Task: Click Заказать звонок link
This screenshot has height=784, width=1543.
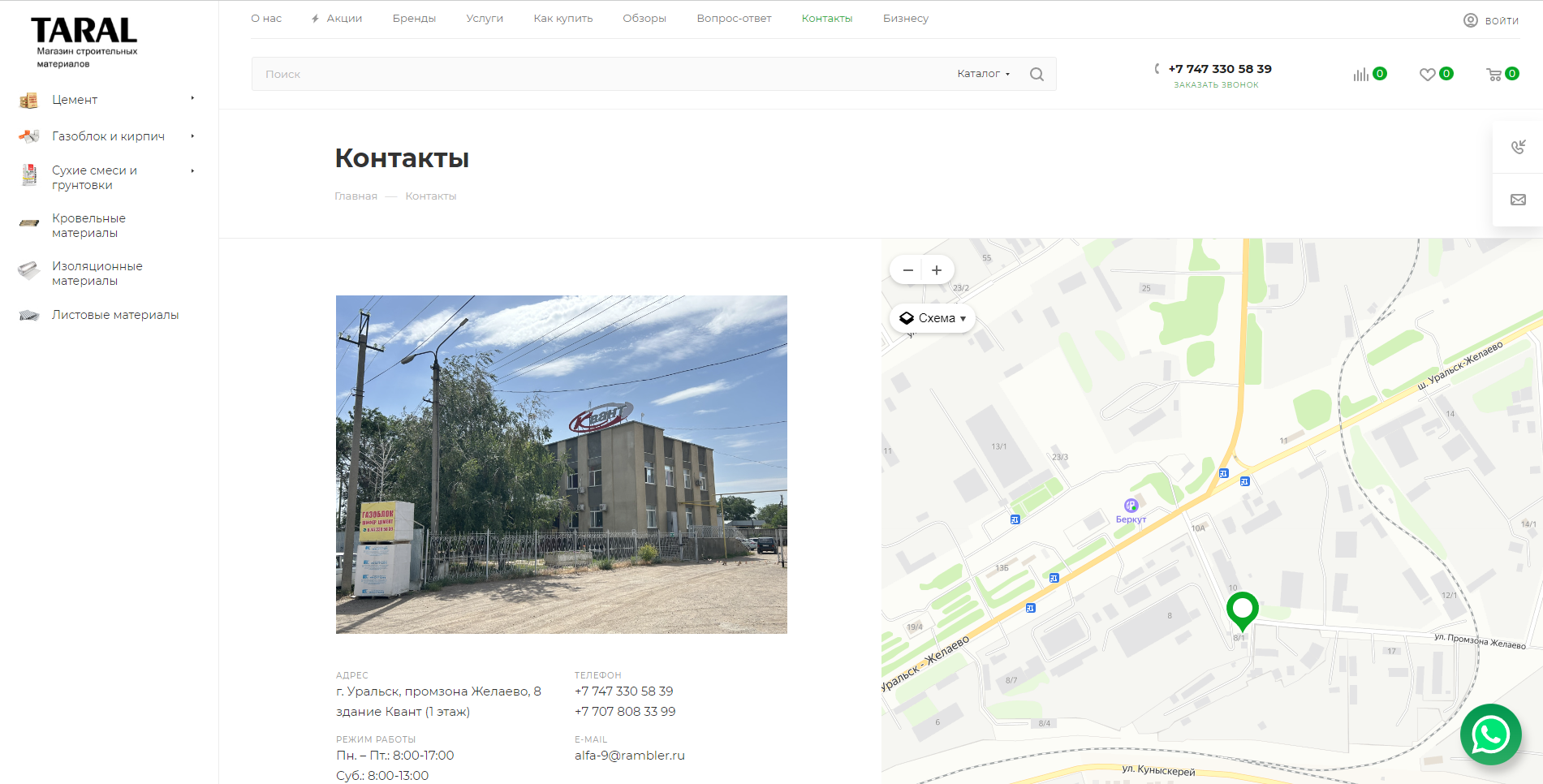Action: [1216, 85]
